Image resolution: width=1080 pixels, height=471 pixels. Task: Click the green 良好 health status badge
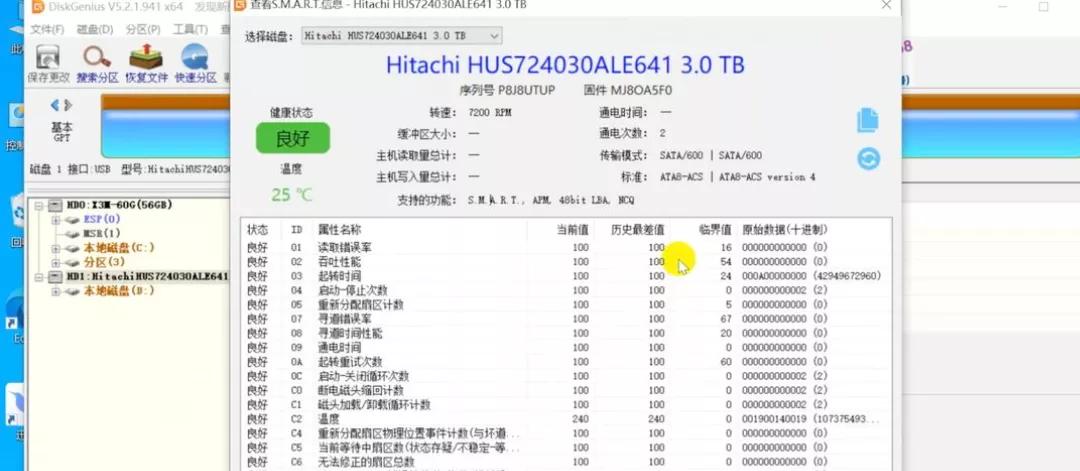click(293, 138)
